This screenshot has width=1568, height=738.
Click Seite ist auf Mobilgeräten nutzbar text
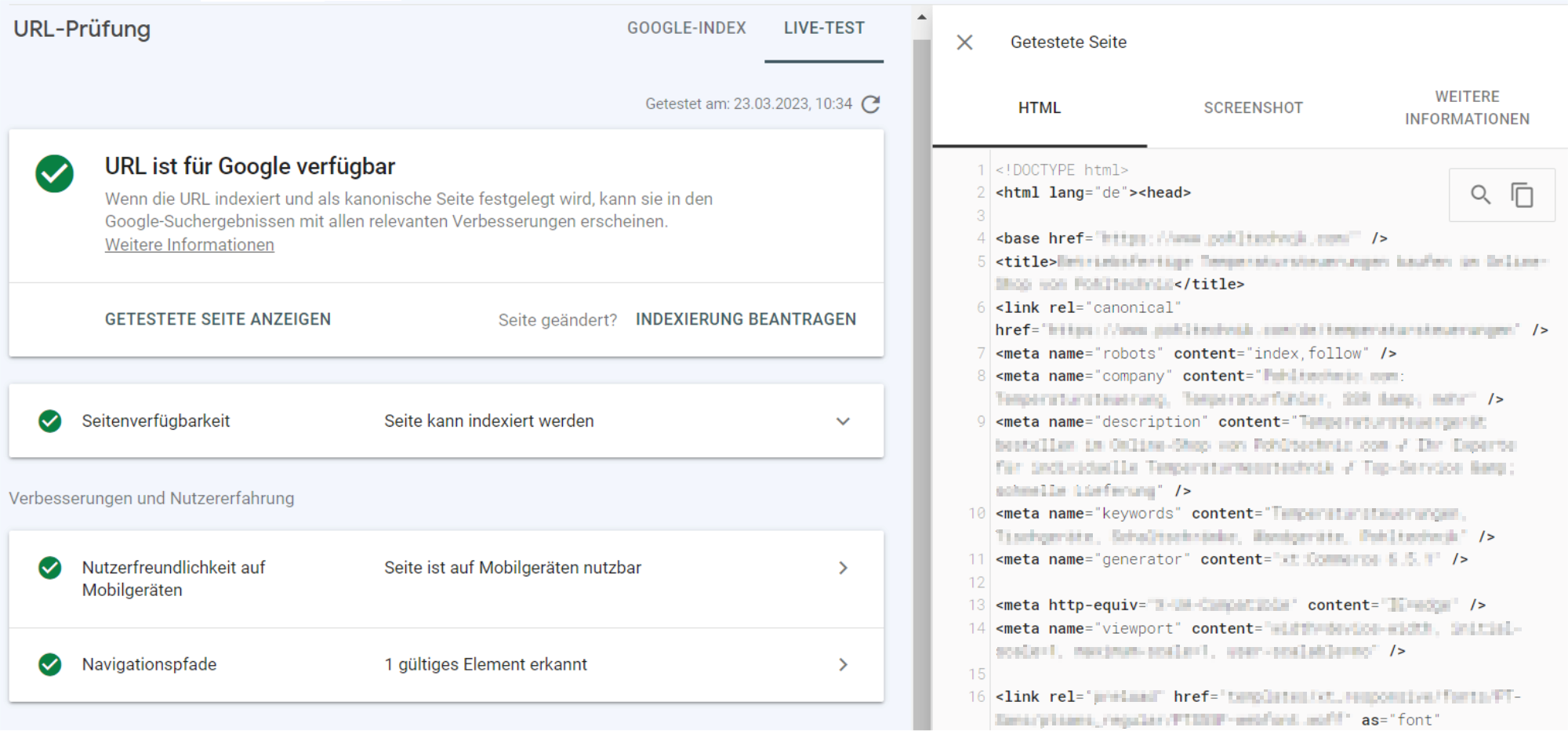point(513,568)
